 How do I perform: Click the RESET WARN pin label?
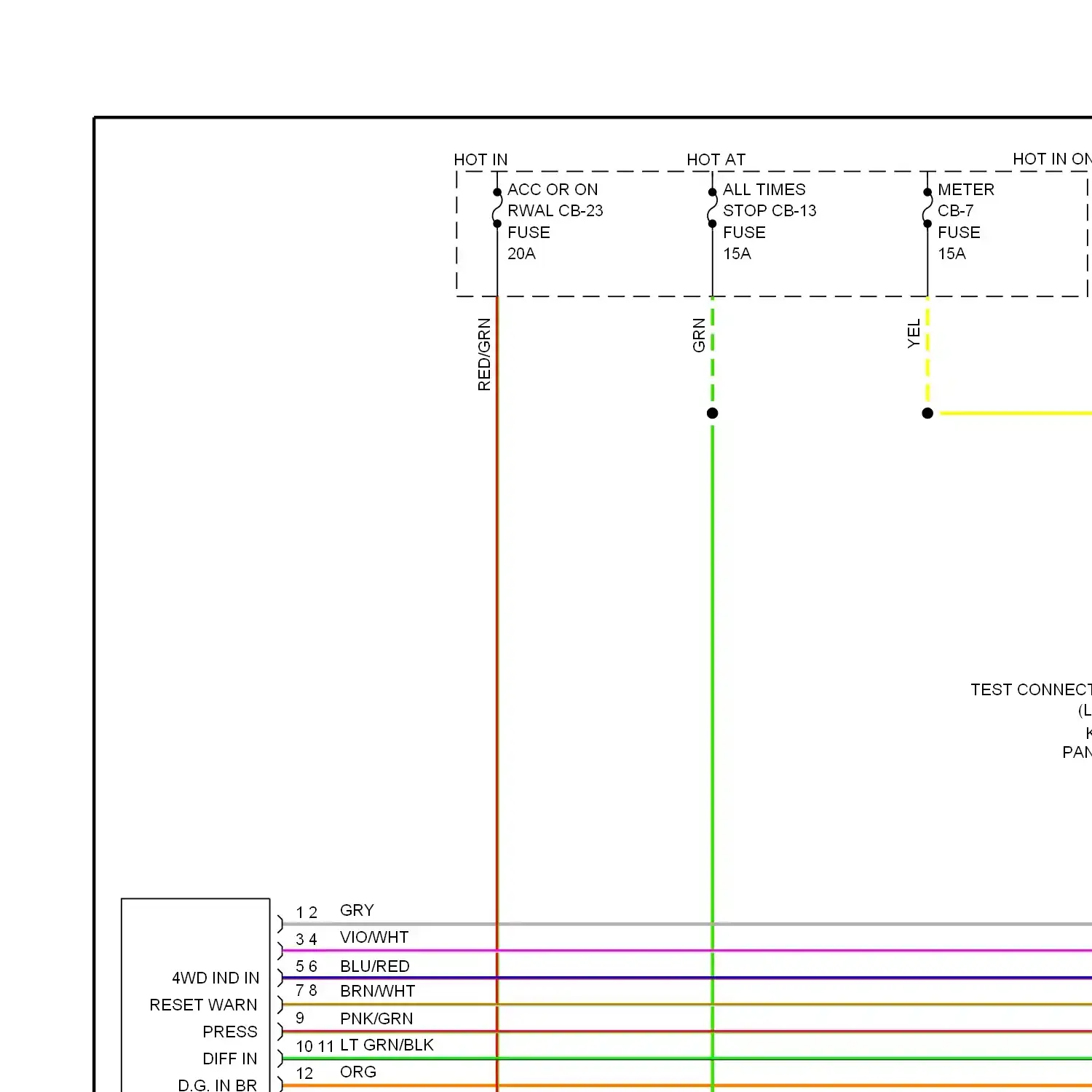[x=203, y=1005]
